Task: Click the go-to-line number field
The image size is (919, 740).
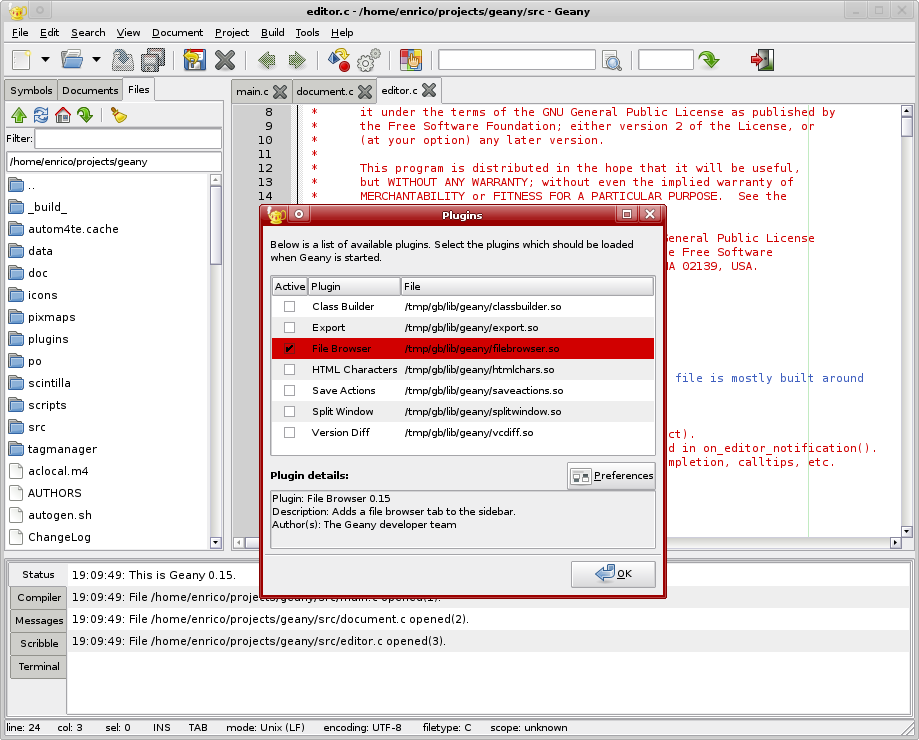Action: (666, 60)
